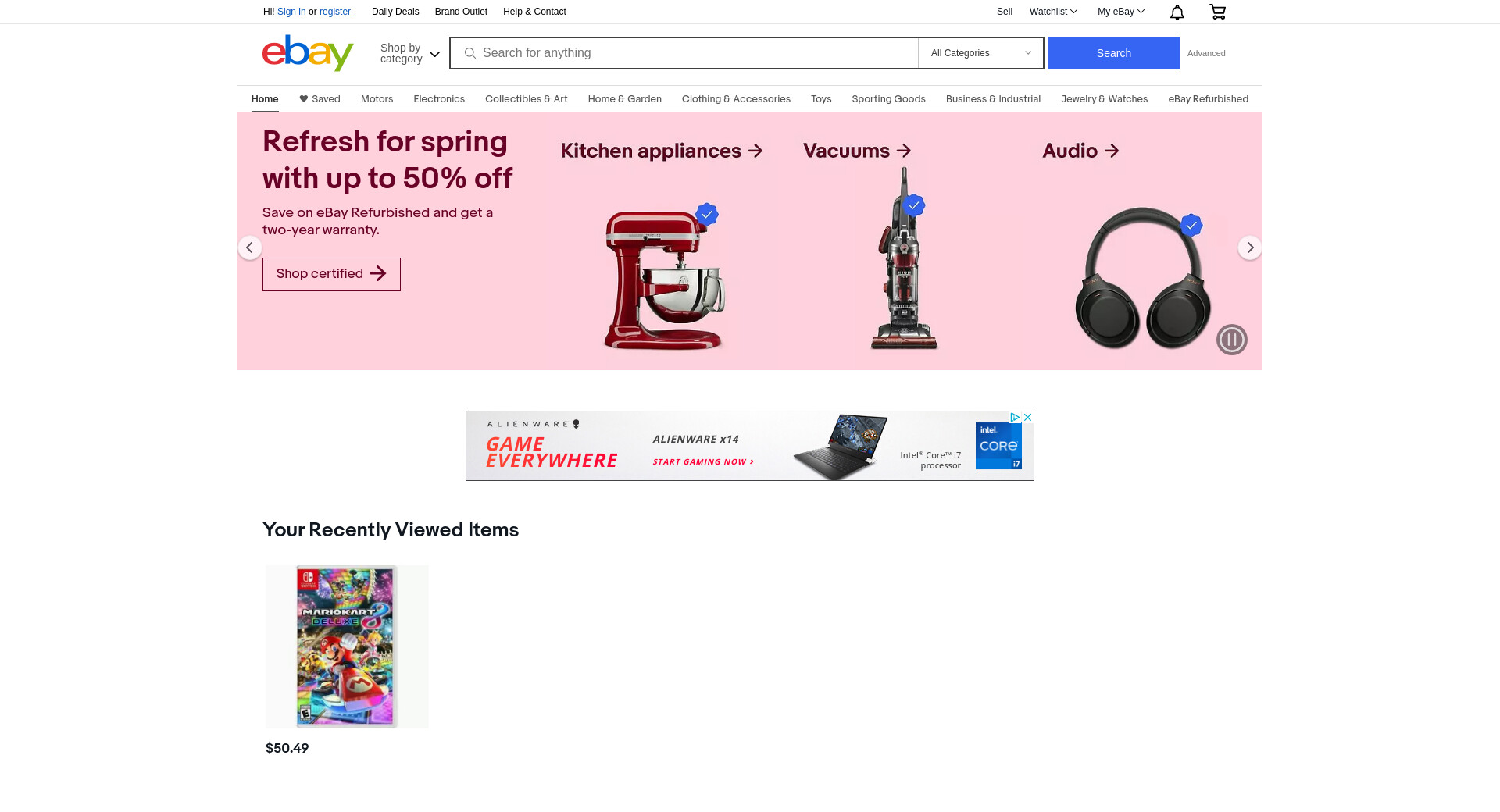Screen dimensions: 1500x812
Task: Open Saved items with heart icon
Action: point(320,99)
